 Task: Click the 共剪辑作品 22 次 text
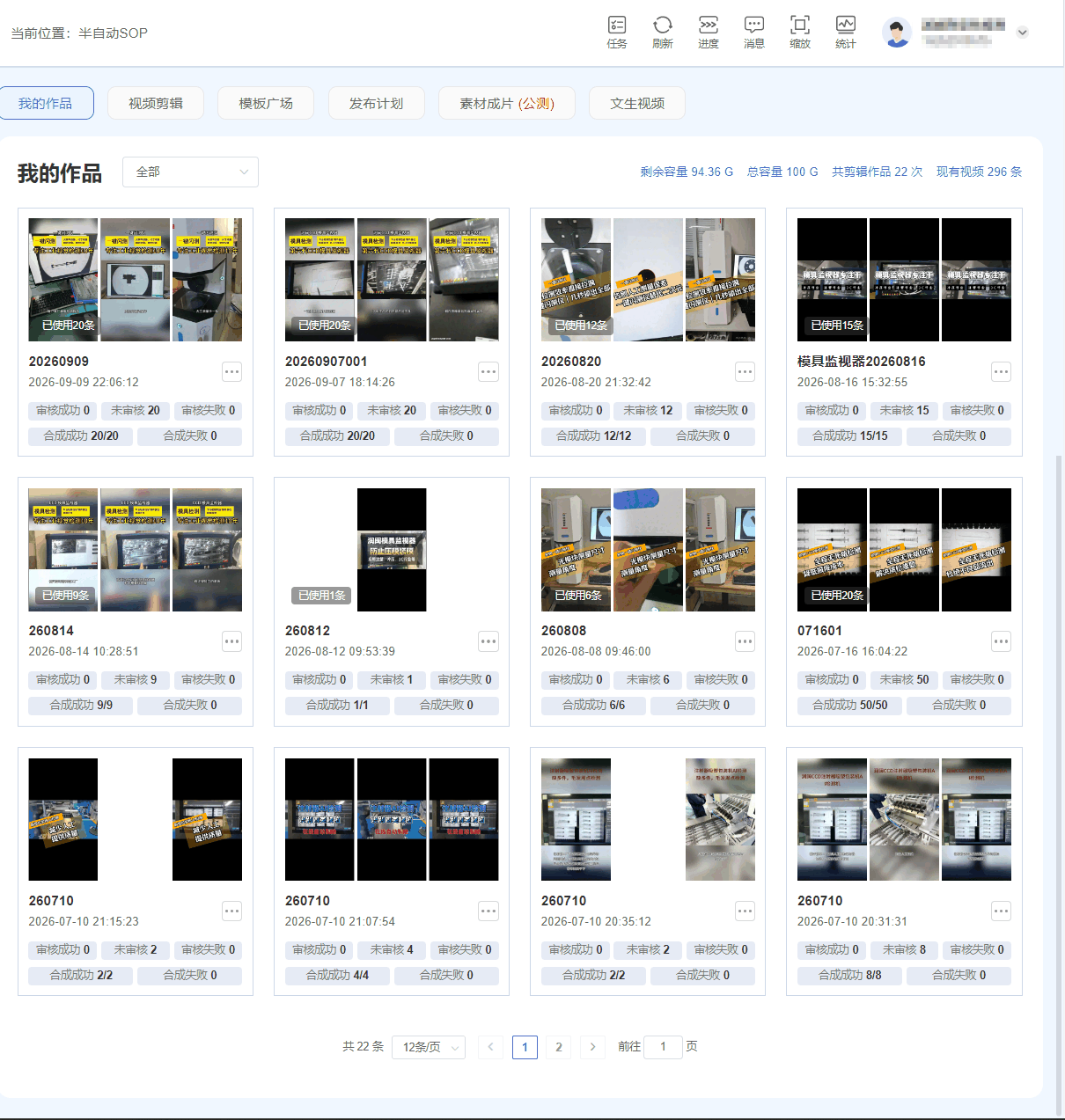point(877,172)
